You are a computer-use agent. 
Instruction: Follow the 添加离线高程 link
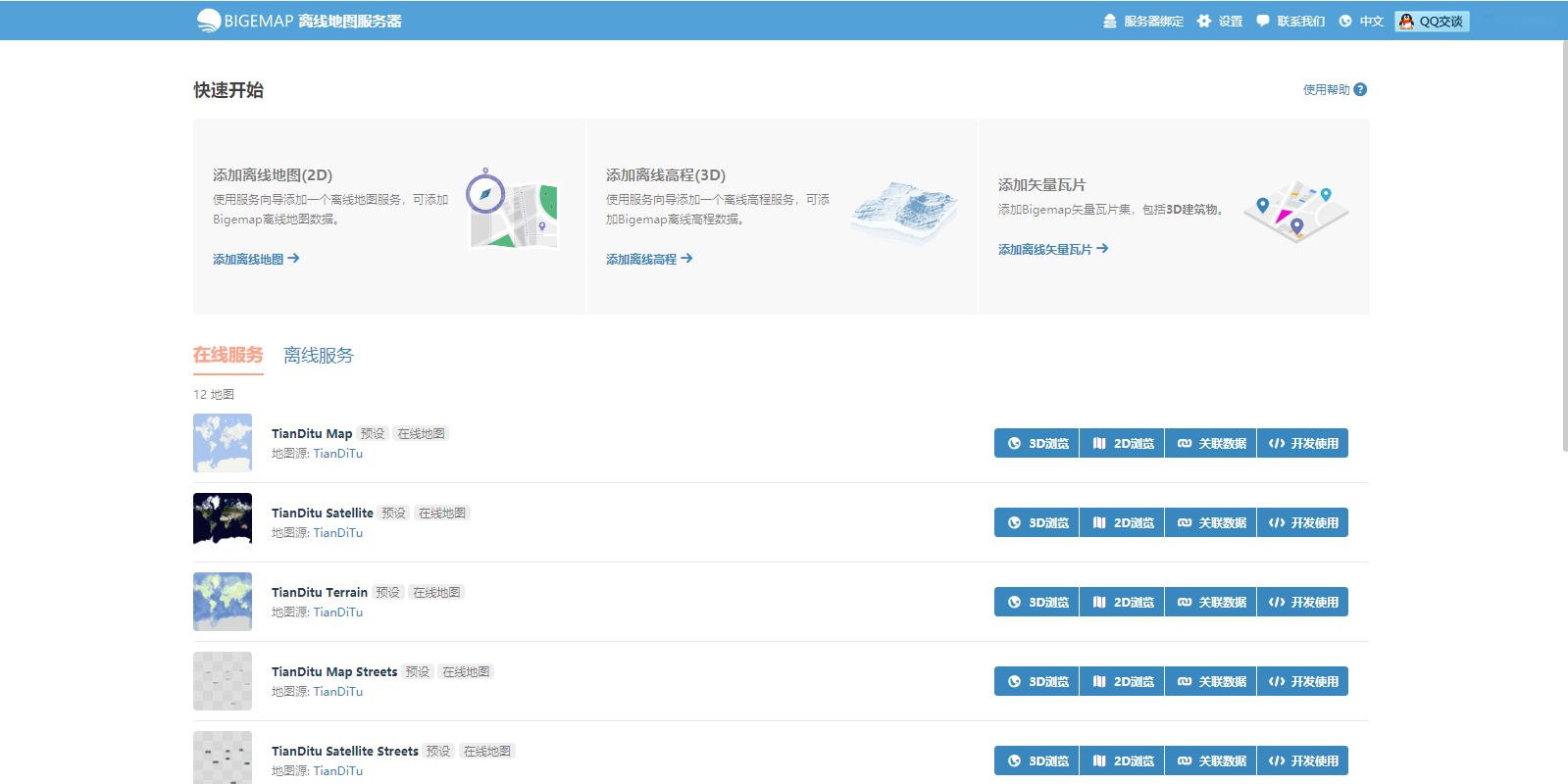click(x=649, y=259)
